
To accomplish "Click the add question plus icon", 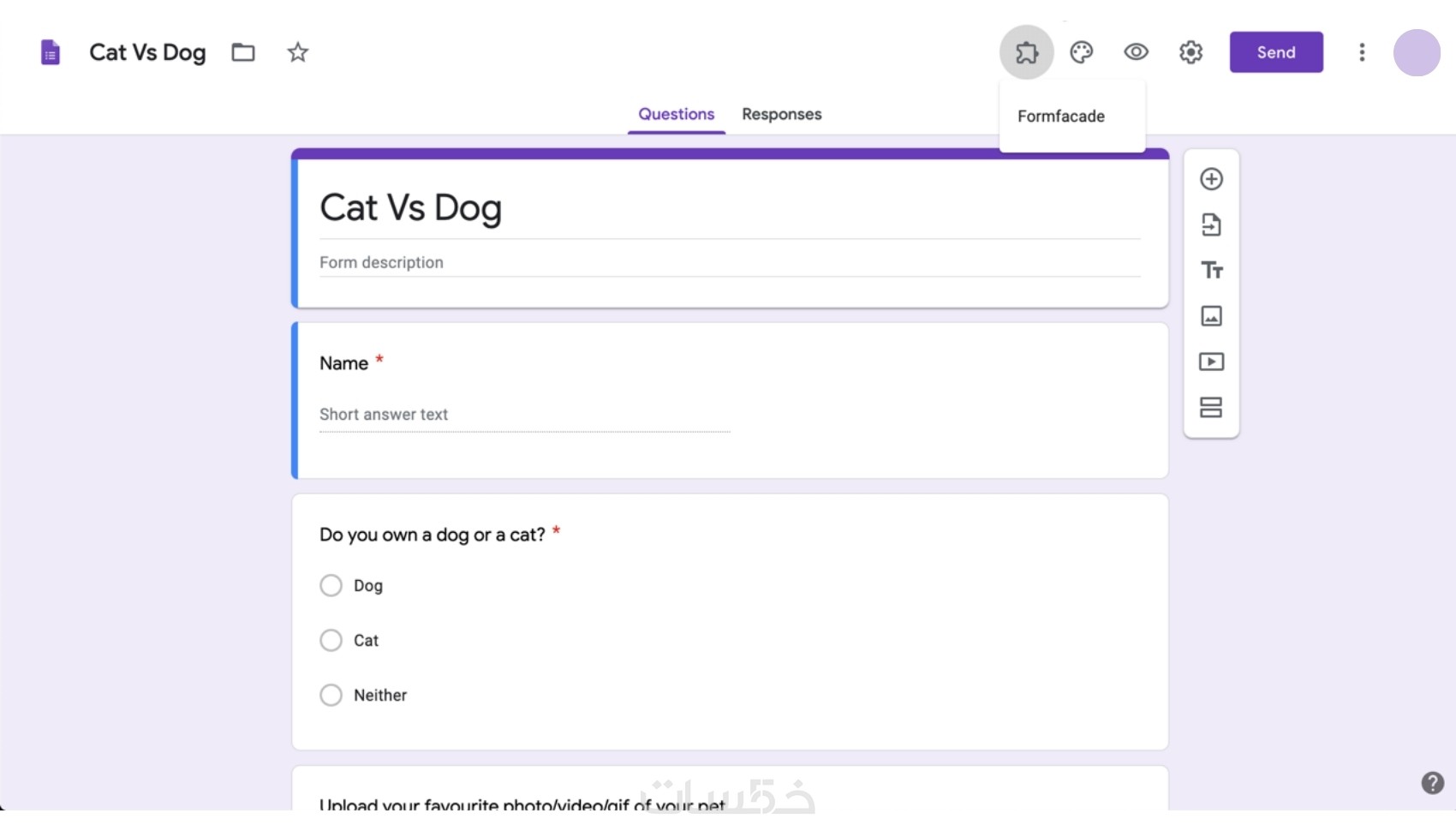I will coord(1211,179).
